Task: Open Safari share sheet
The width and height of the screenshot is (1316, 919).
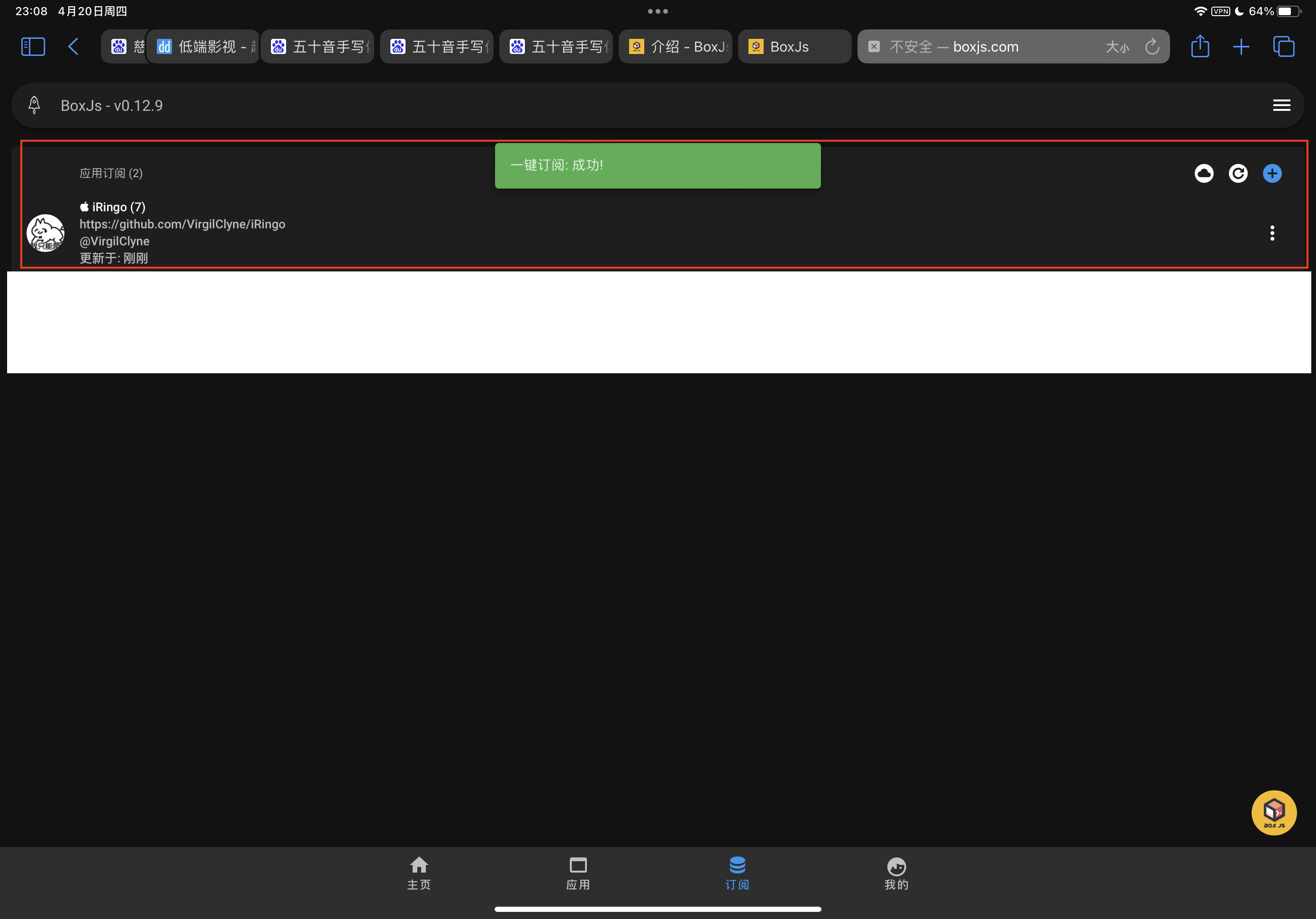Action: pyautogui.click(x=1200, y=46)
